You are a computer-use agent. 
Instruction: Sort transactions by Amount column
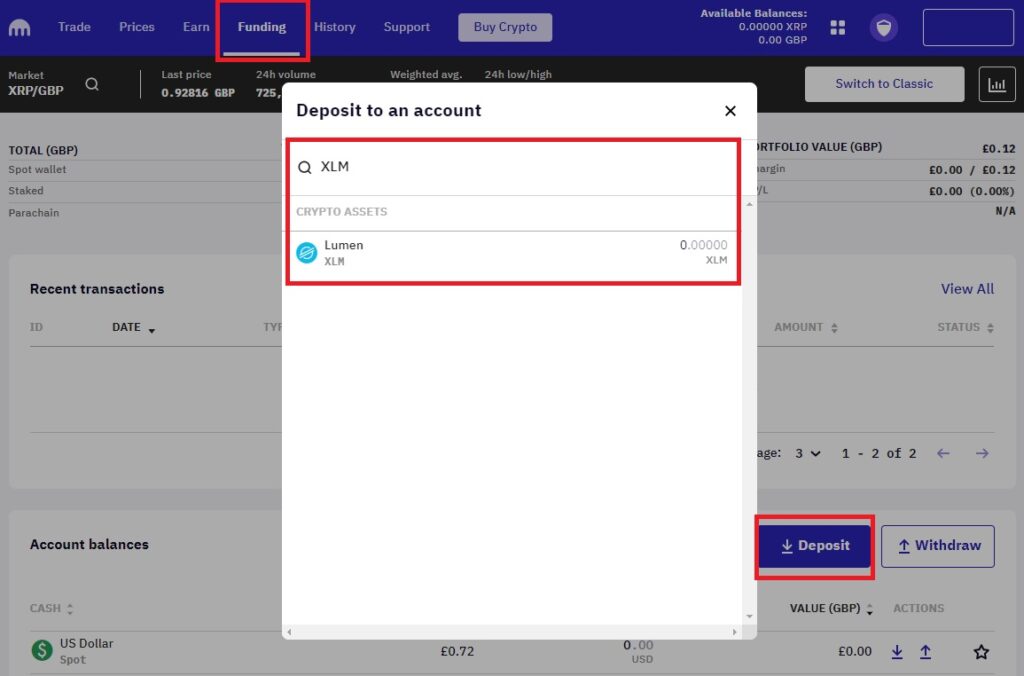[805, 327]
